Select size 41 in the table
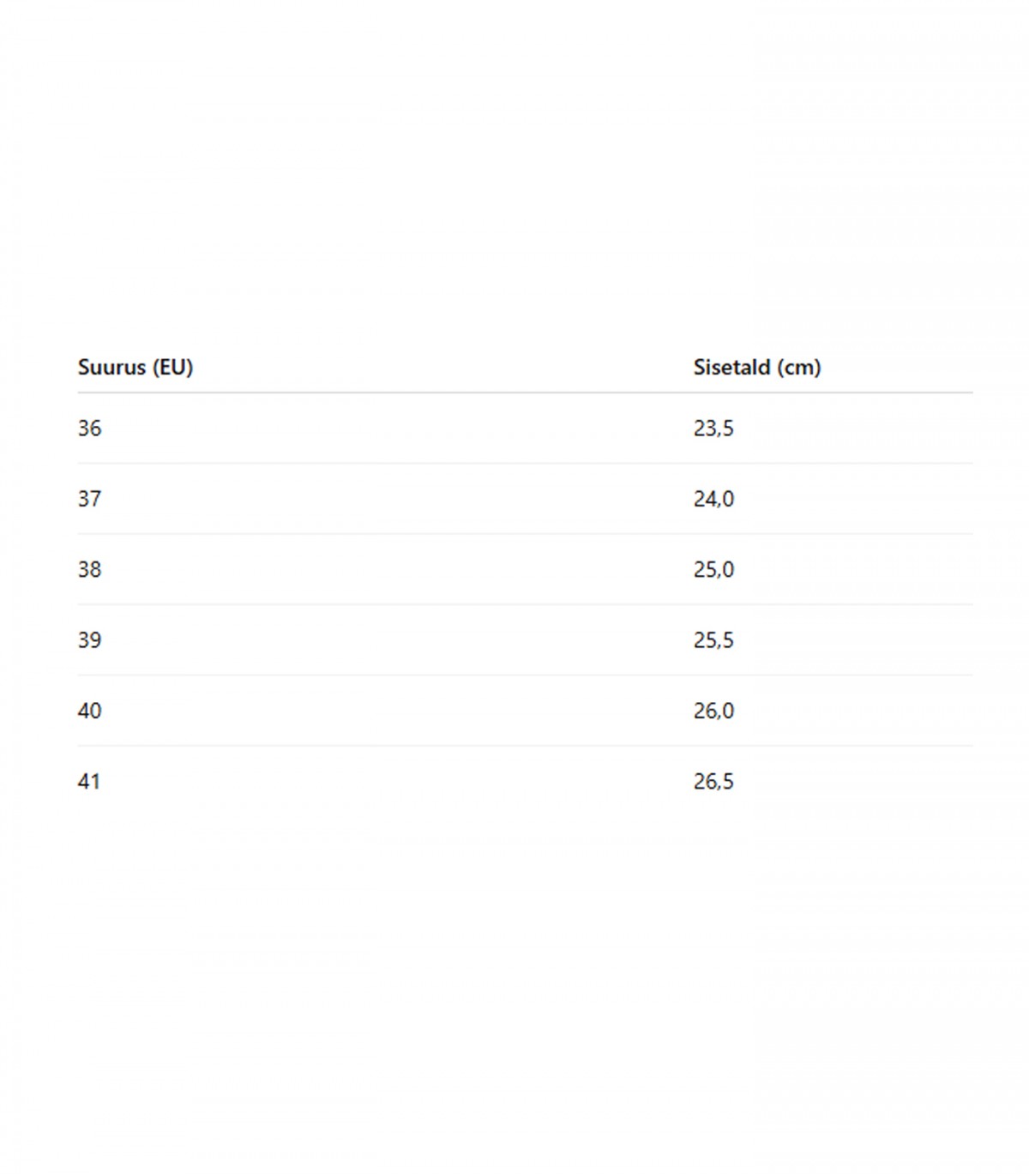Viewport: 1029px width, 1176px height. pyautogui.click(x=89, y=782)
